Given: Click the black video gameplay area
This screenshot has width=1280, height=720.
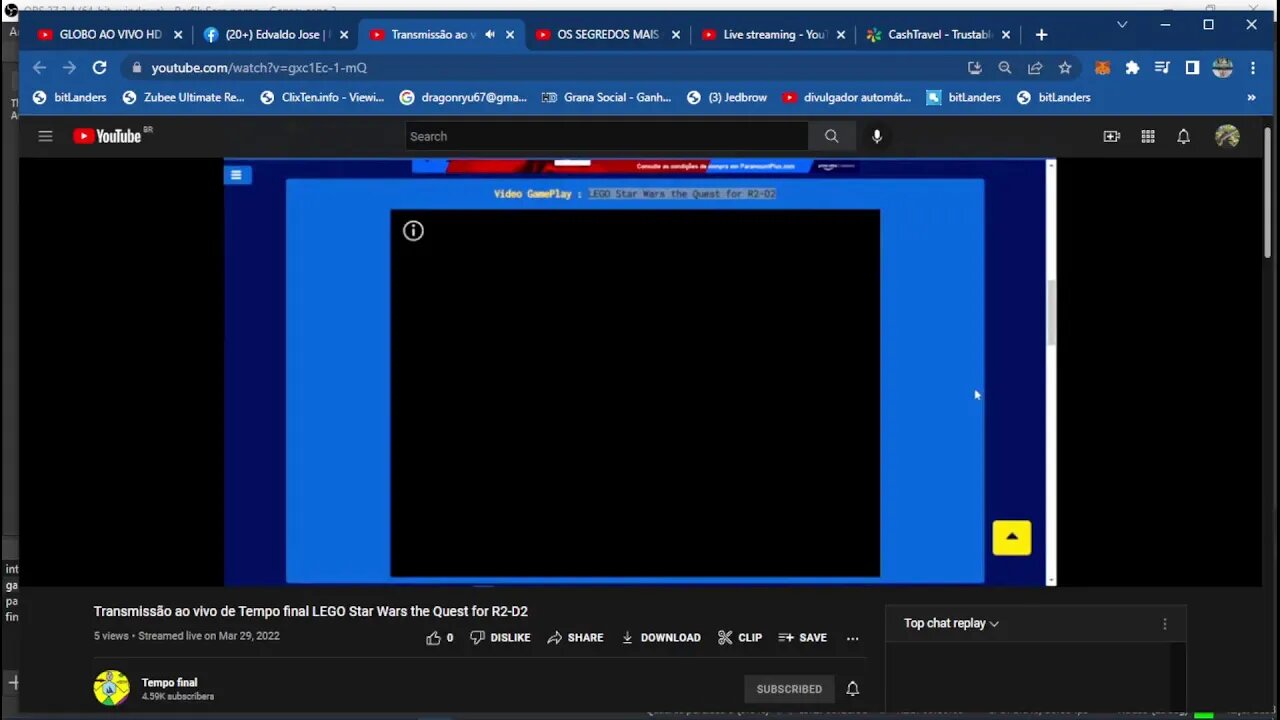Looking at the screenshot, I should [x=635, y=393].
